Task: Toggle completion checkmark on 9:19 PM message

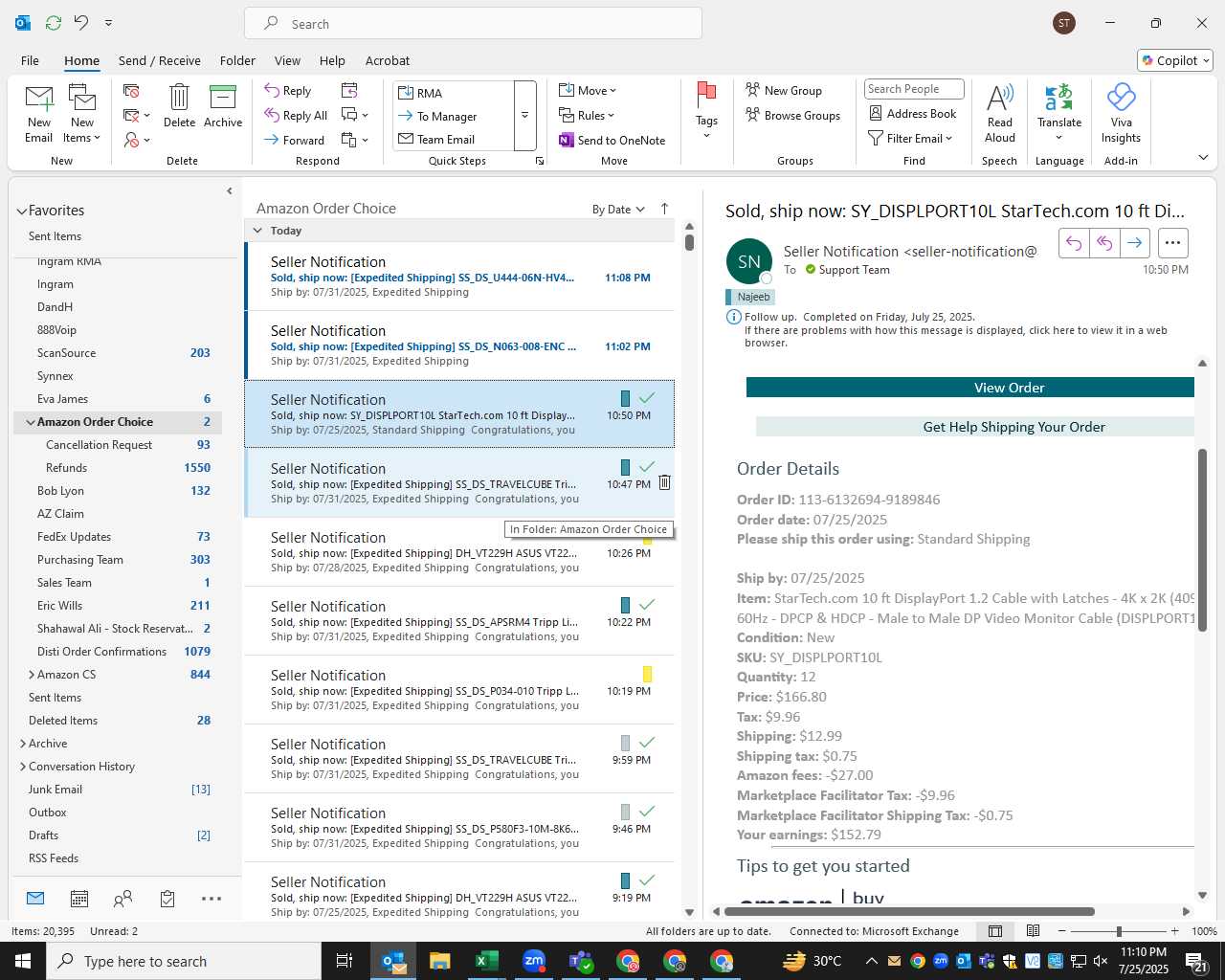Action: (647, 880)
